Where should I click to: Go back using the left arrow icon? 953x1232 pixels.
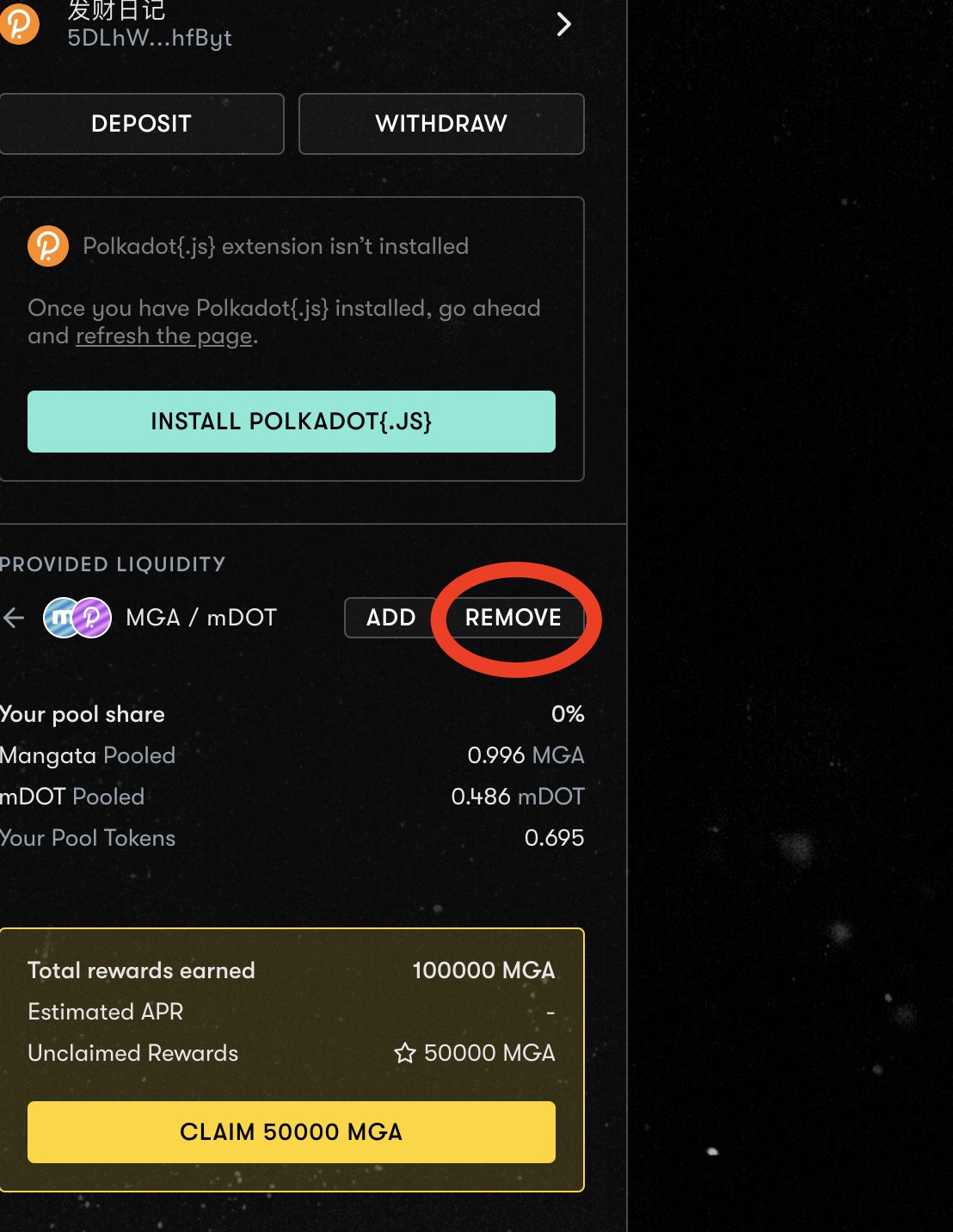(14, 618)
